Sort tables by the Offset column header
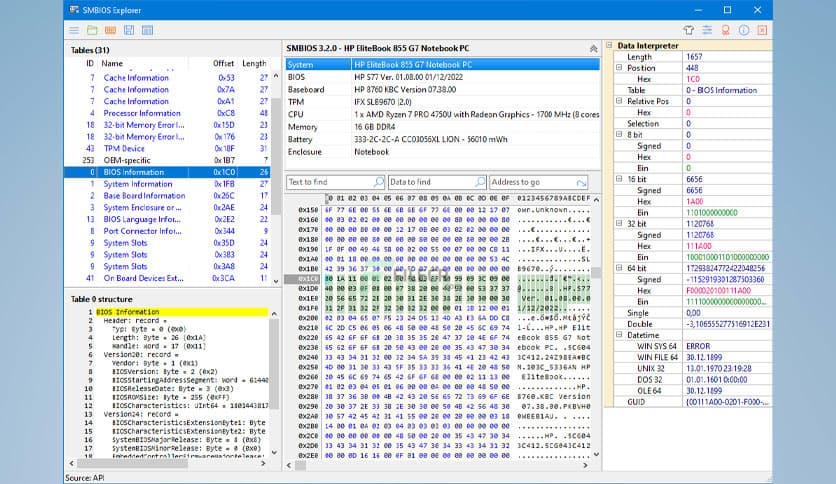The height and width of the screenshot is (484, 836). [223, 63]
